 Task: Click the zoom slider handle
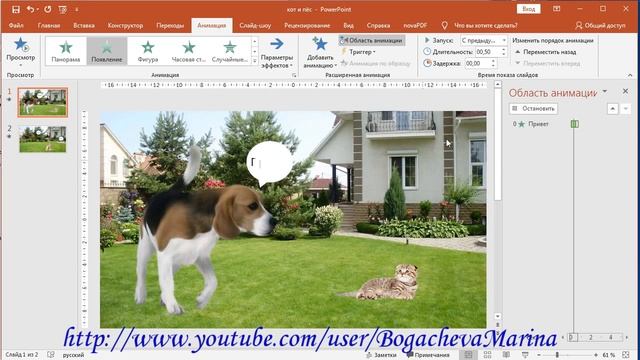(x=557, y=355)
